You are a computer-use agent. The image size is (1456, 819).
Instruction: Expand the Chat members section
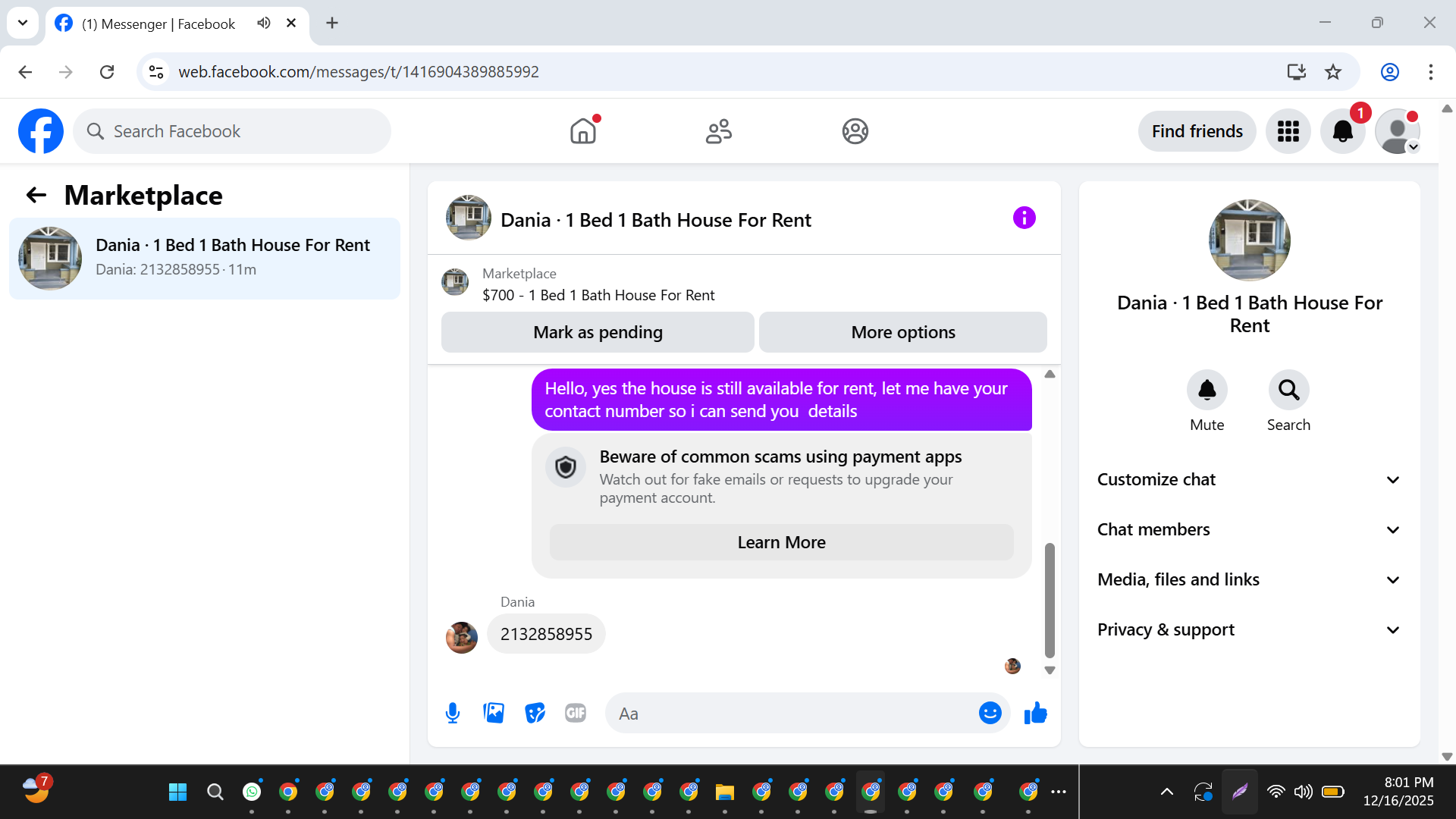tap(1249, 530)
